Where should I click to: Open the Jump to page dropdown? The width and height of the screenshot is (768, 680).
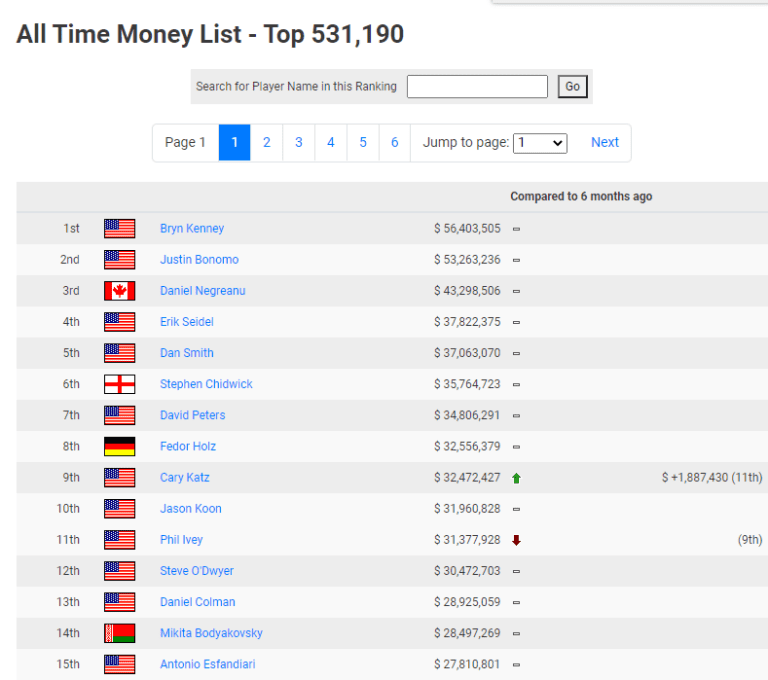(540, 143)
